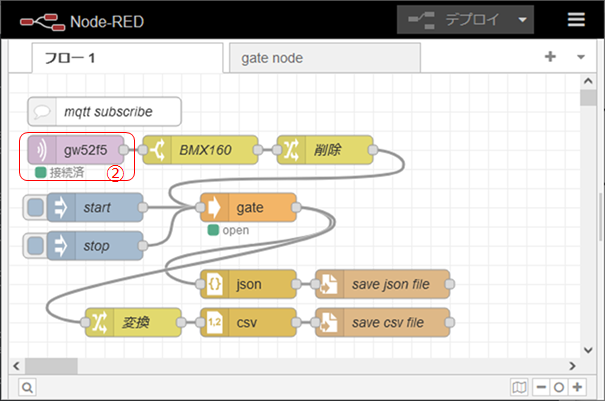Click the gw52f5 MQTT input node
The width and height of the screenshot is (605, 401).
click(x=83, y=150)
